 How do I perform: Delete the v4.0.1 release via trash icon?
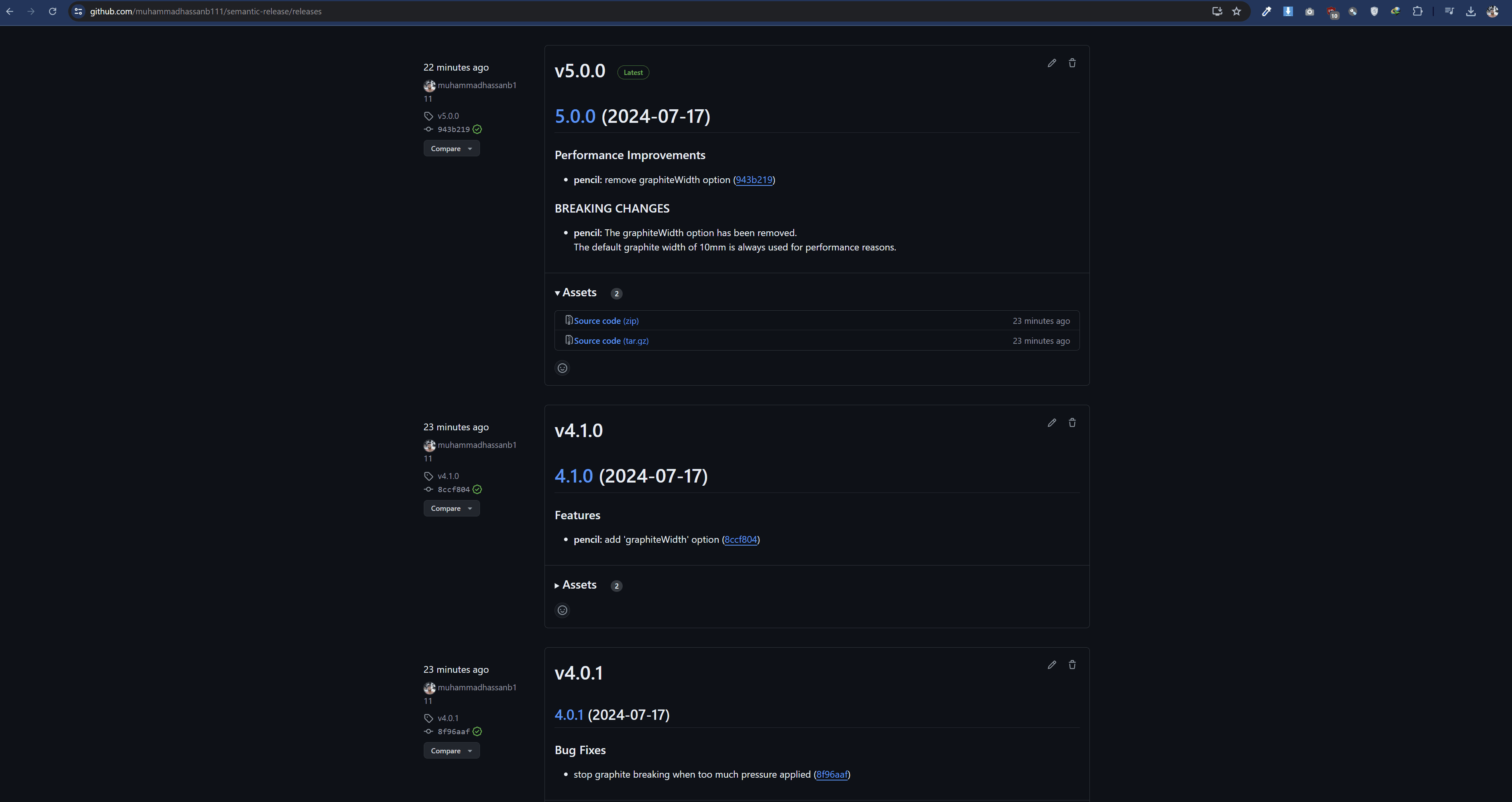click(1072, 664)
